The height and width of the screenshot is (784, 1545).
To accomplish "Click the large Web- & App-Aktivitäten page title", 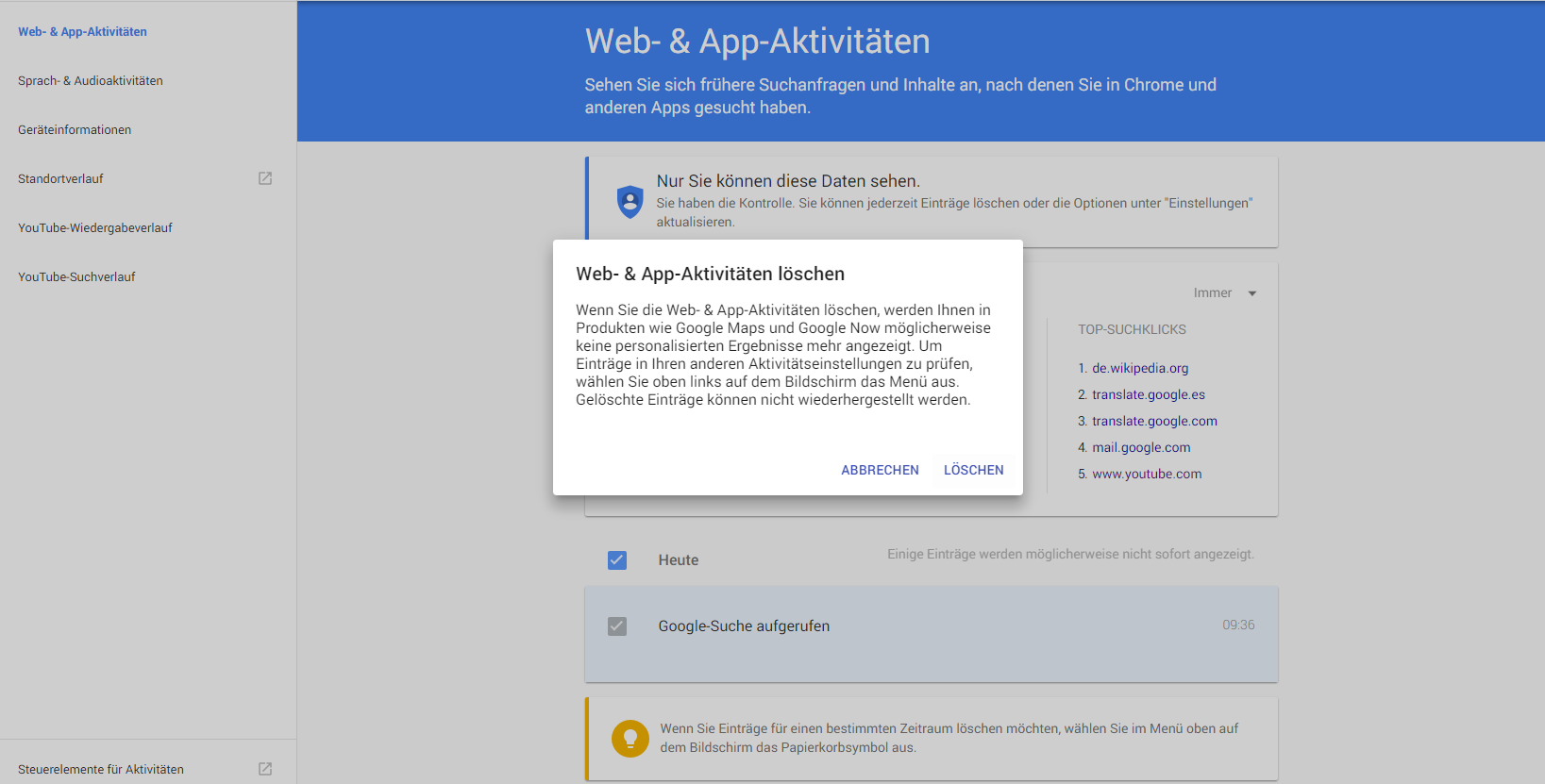I will click(x=757, y=42).
